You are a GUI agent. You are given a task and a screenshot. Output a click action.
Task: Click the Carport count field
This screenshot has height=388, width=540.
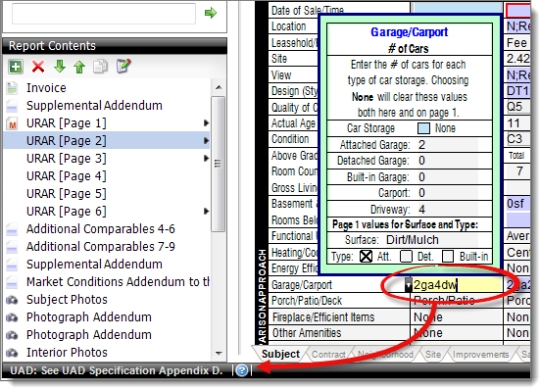click(x=448, y=193)
